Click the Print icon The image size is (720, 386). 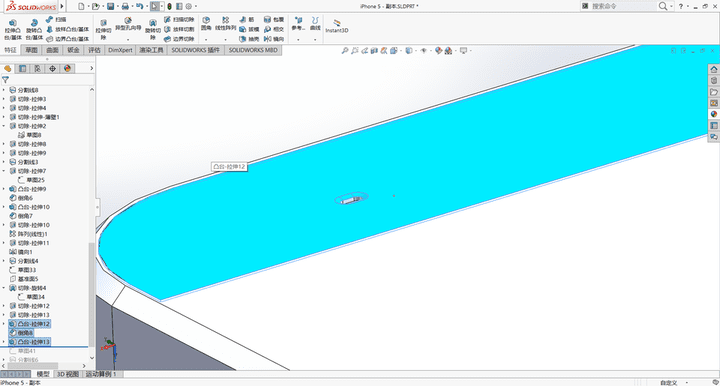[x=125, y=6]
